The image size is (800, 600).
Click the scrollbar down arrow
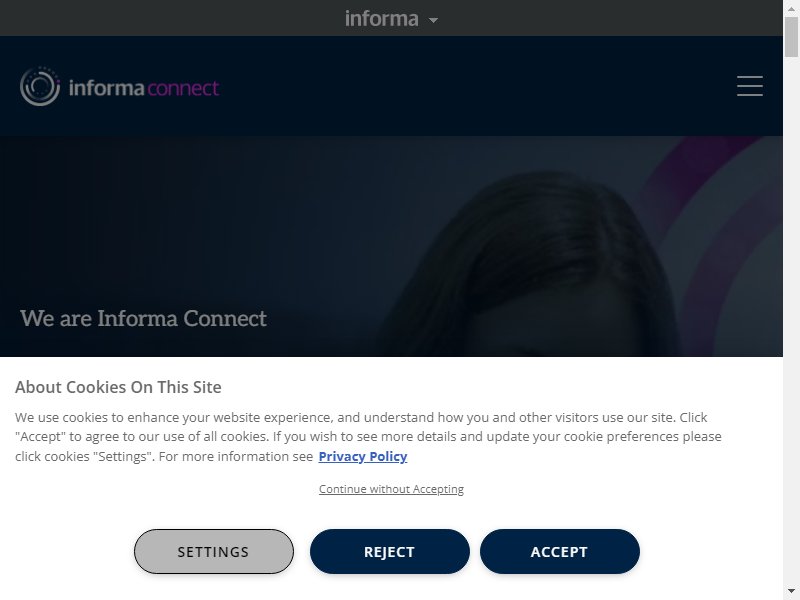click(x=791, y=592)
